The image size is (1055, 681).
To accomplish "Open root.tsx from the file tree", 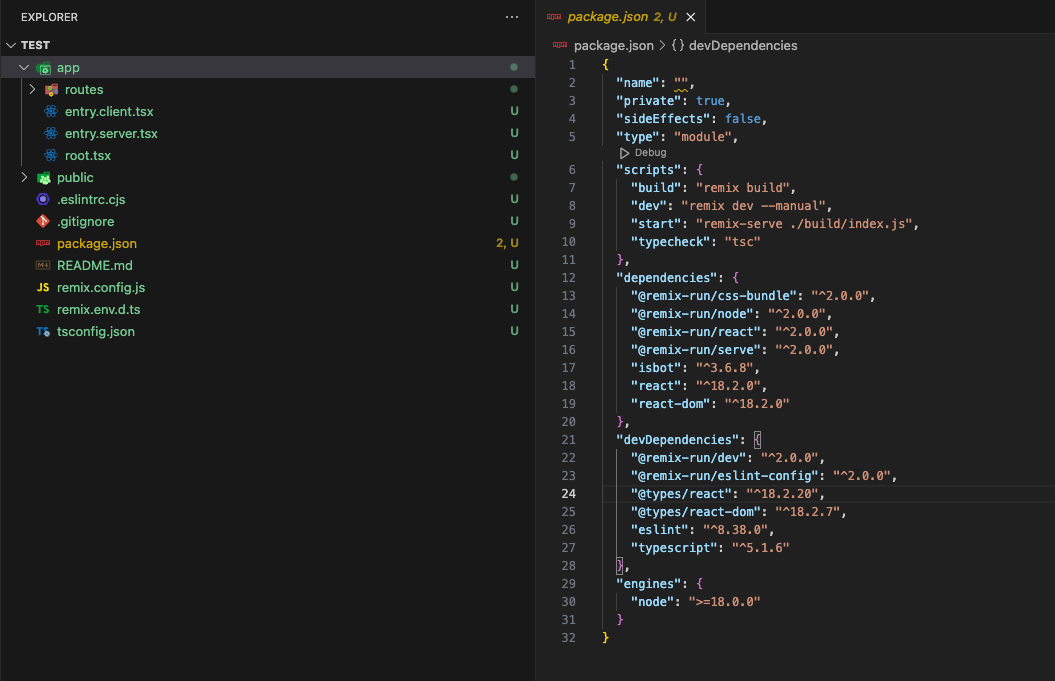I will pos(87,155).
